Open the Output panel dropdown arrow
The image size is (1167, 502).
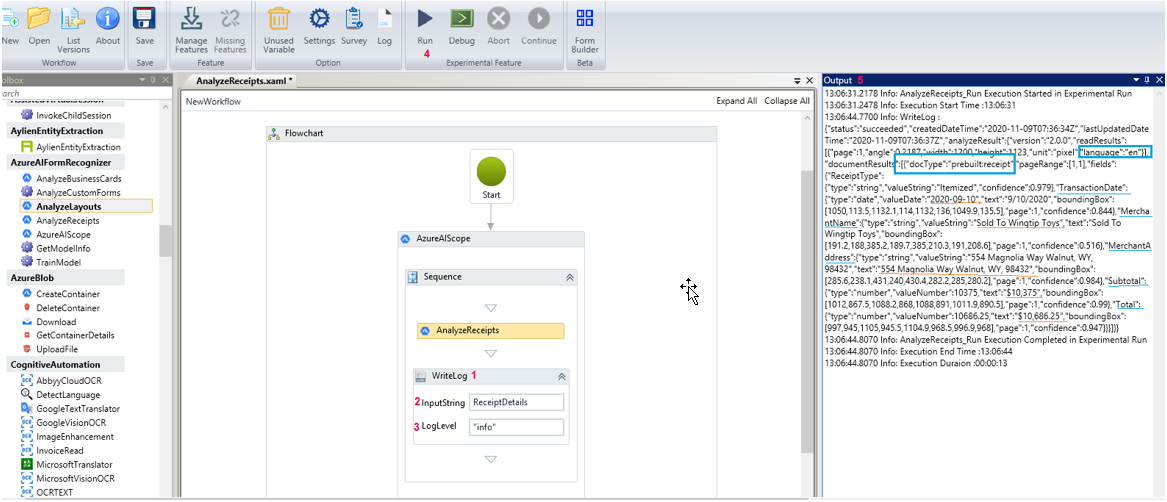click(1135, 80)
